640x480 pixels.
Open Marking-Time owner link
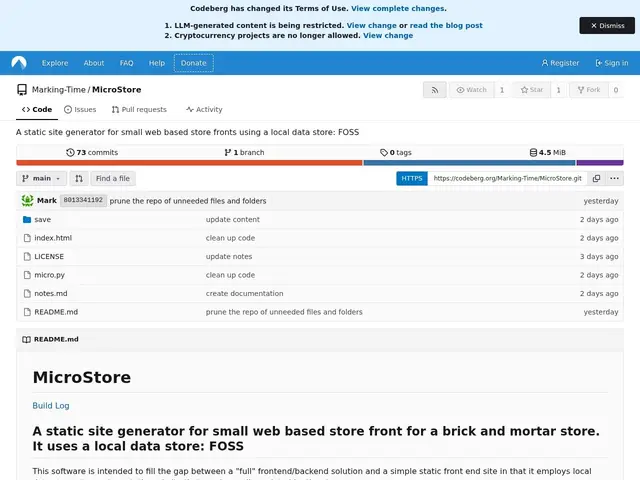point(59,90)
